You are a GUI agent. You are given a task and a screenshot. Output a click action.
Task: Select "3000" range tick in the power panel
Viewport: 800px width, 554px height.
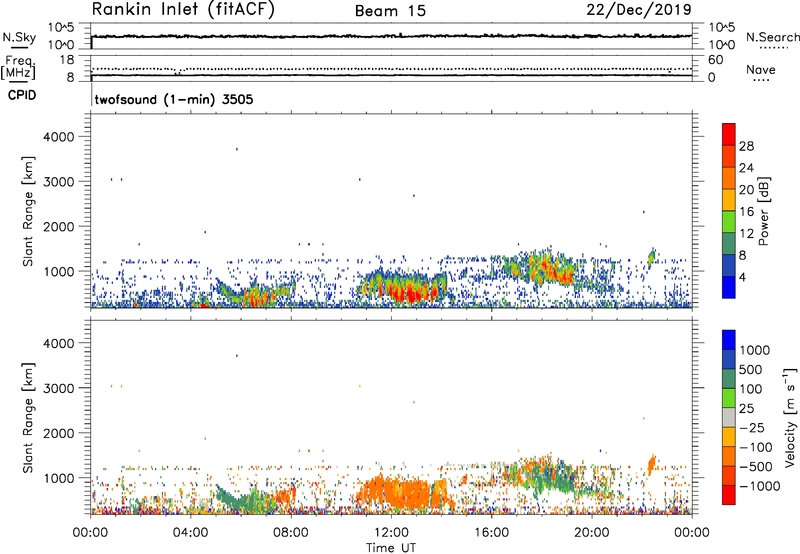tap(59, 182)
